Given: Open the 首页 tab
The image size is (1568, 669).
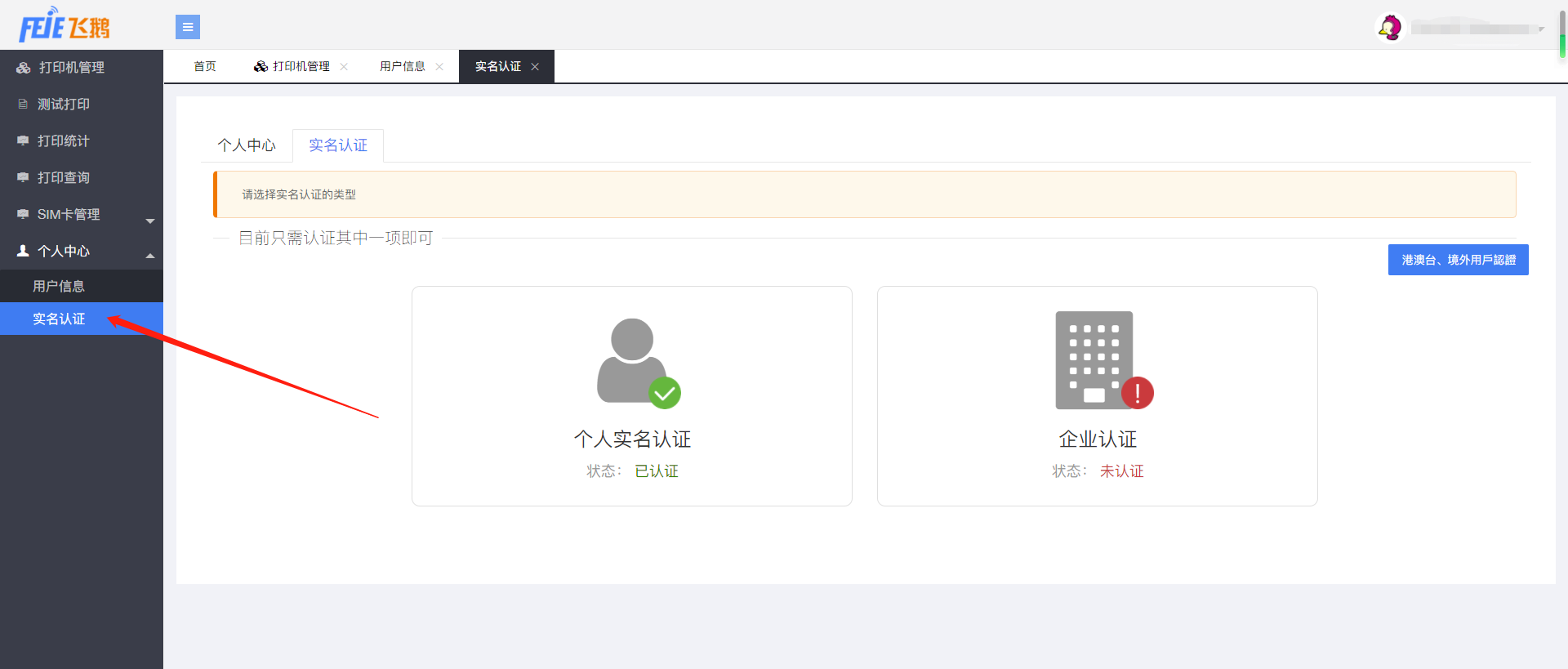Looking at the screenshot, I should tap(205, 66).
